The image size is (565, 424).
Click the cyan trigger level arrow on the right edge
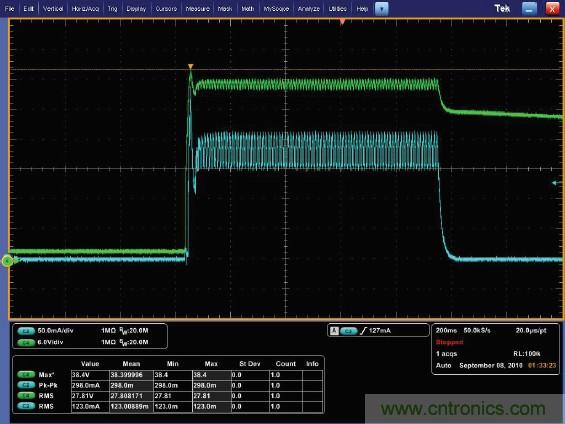(557, 183)
